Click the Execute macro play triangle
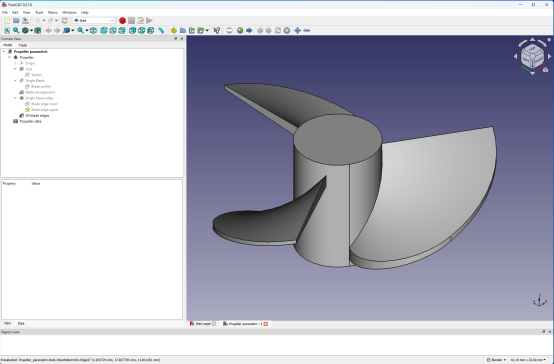The width and height of the screenshot is (554, 364). point(149,20)
